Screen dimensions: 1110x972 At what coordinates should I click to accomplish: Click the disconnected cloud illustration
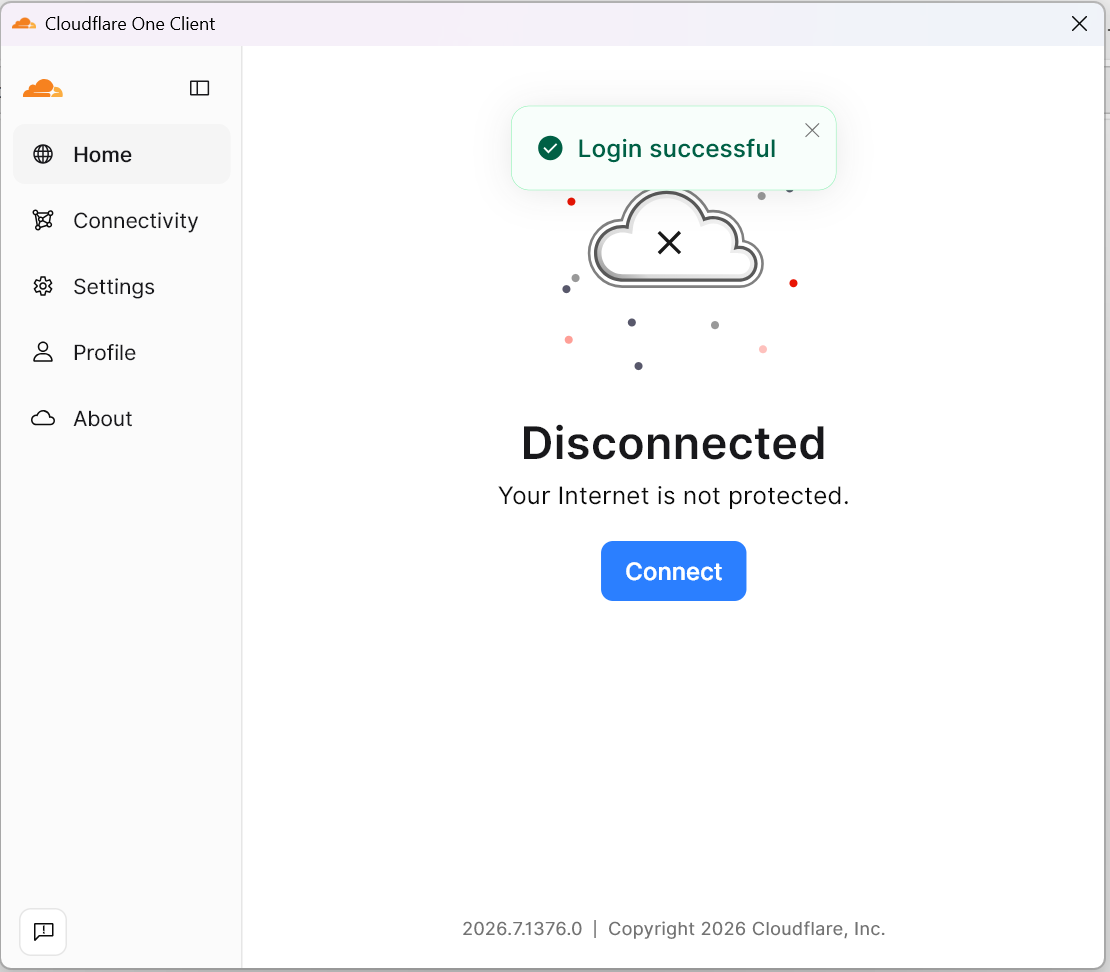[x=675, y=239]
